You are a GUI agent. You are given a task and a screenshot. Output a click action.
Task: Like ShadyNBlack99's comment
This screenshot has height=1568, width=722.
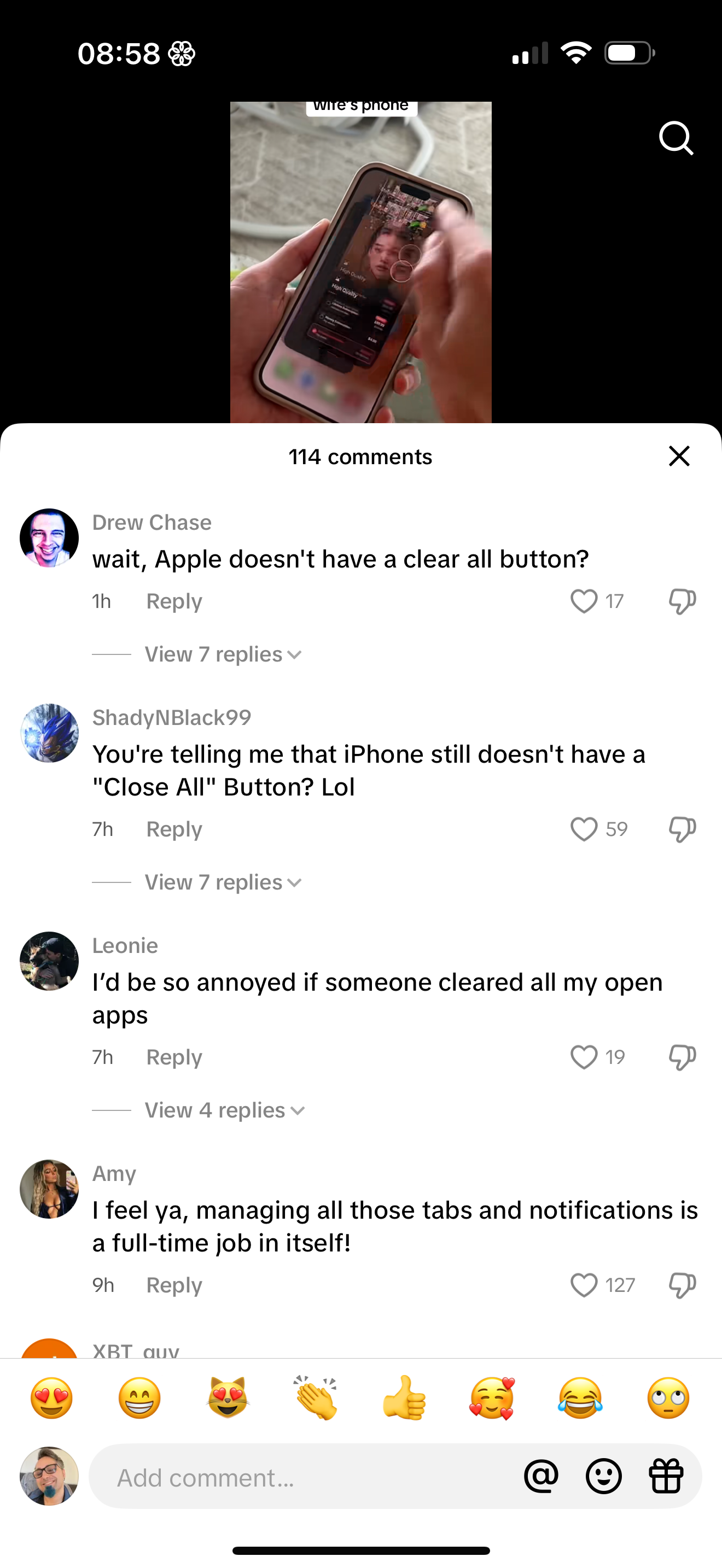[x=583, y=829]
